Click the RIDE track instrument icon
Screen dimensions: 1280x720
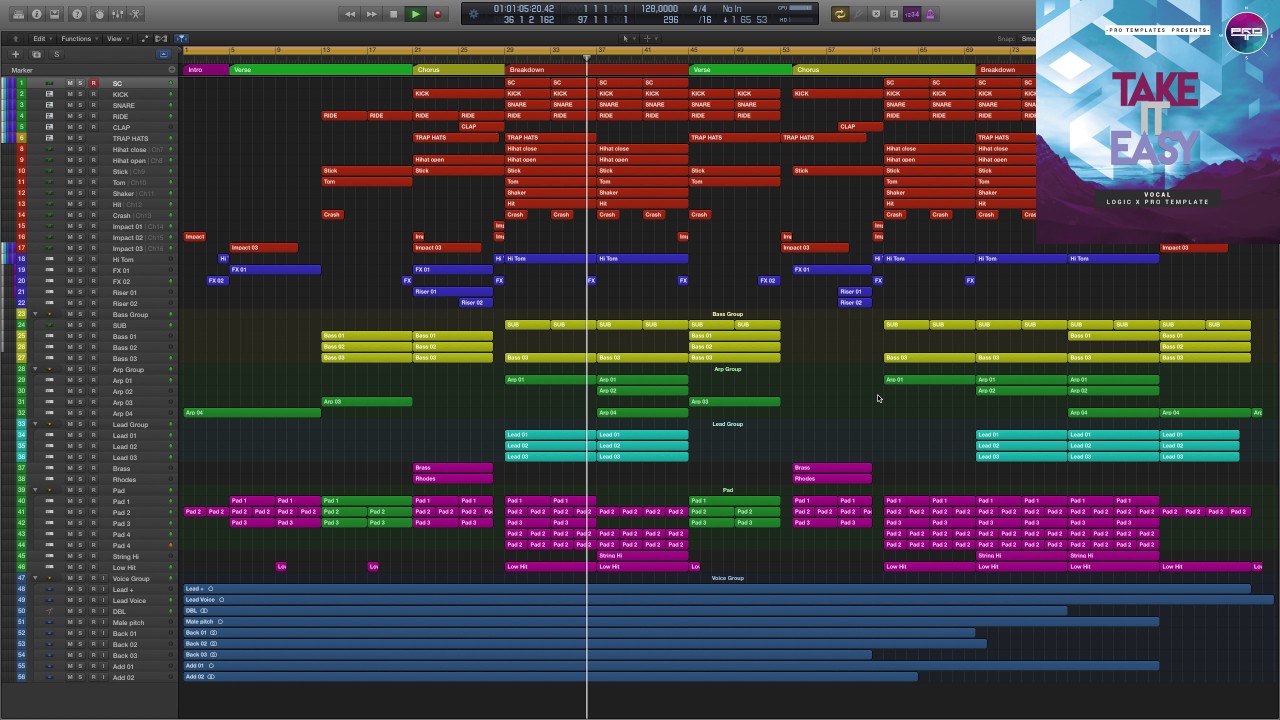point(49,116)
